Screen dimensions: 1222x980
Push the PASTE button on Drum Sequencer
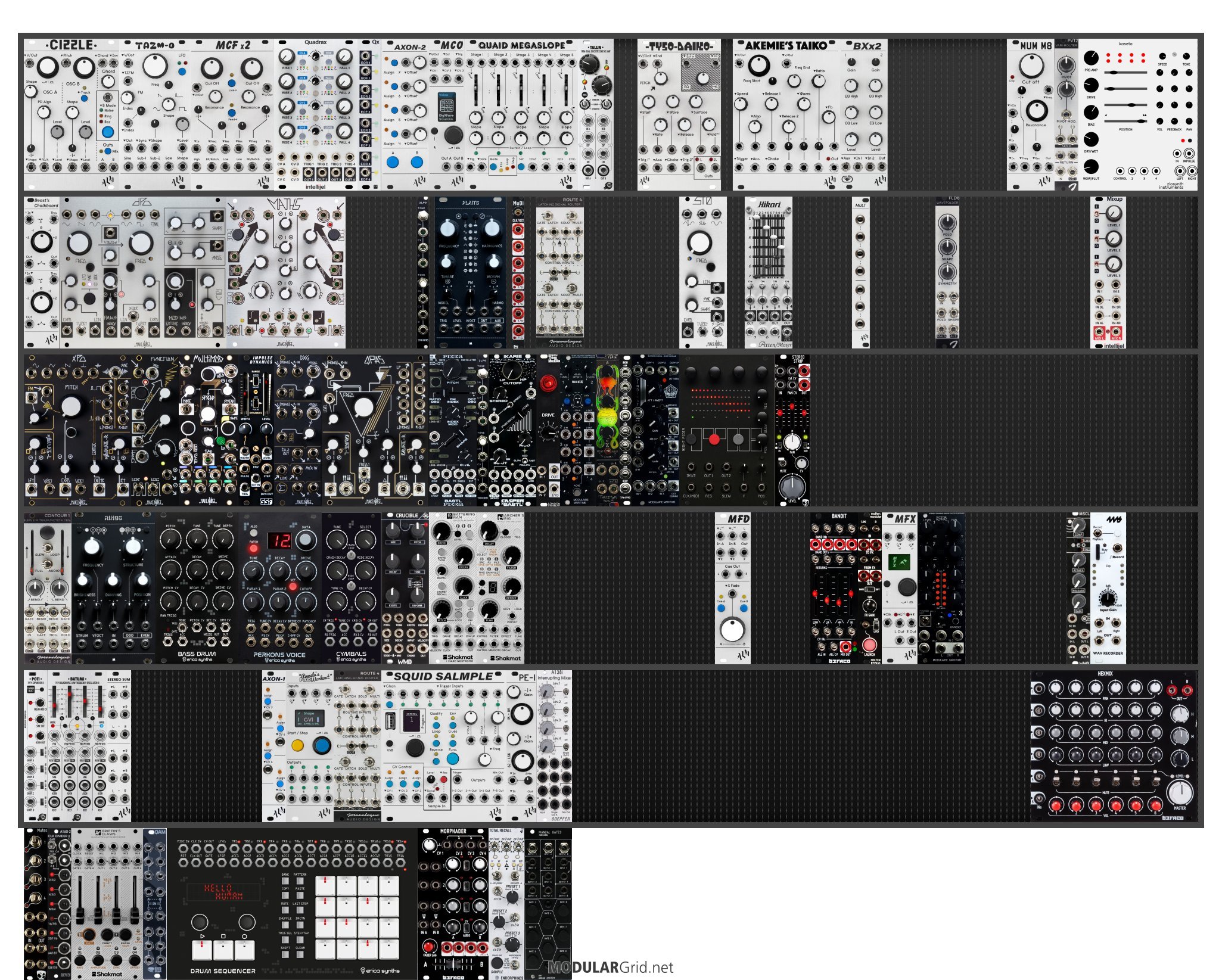point(300,895)
